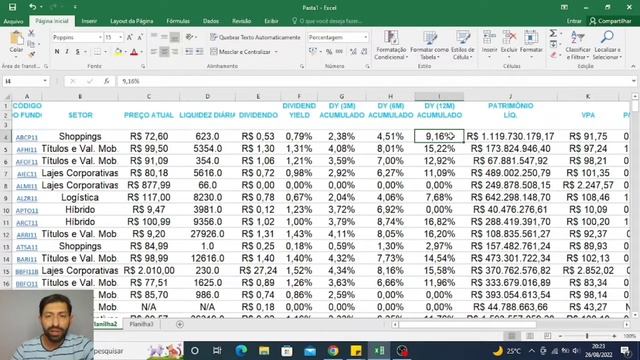Click the font color red A swatch
The width and height of the screenshot is (640, 360).
click(x=134, y=52)
